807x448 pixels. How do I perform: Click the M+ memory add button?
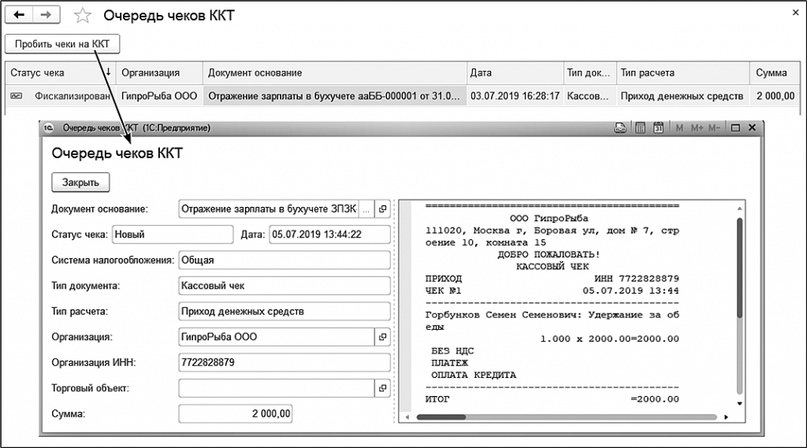tap(698, 128)
